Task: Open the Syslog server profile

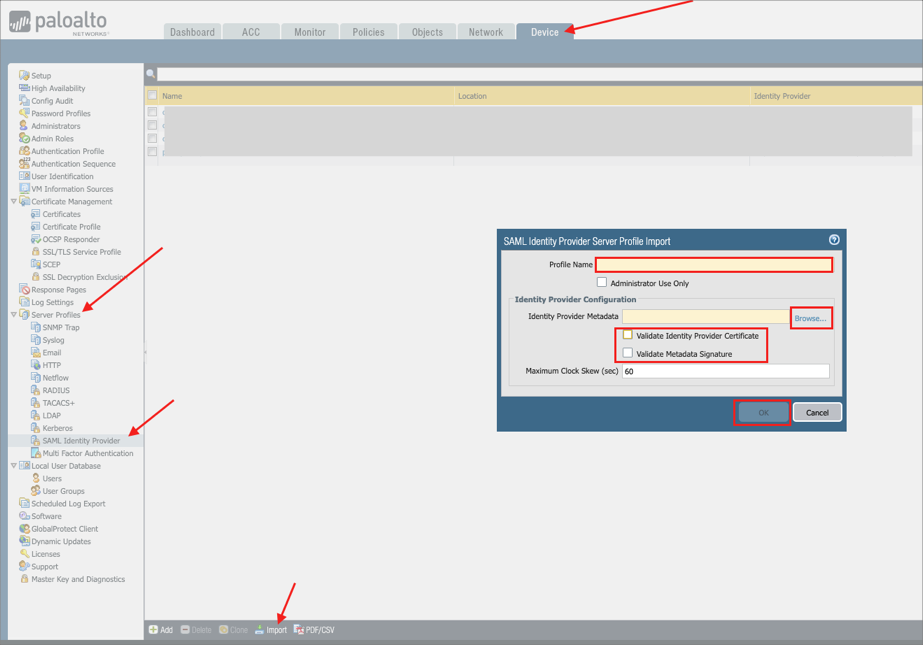Action: point(52,340)
